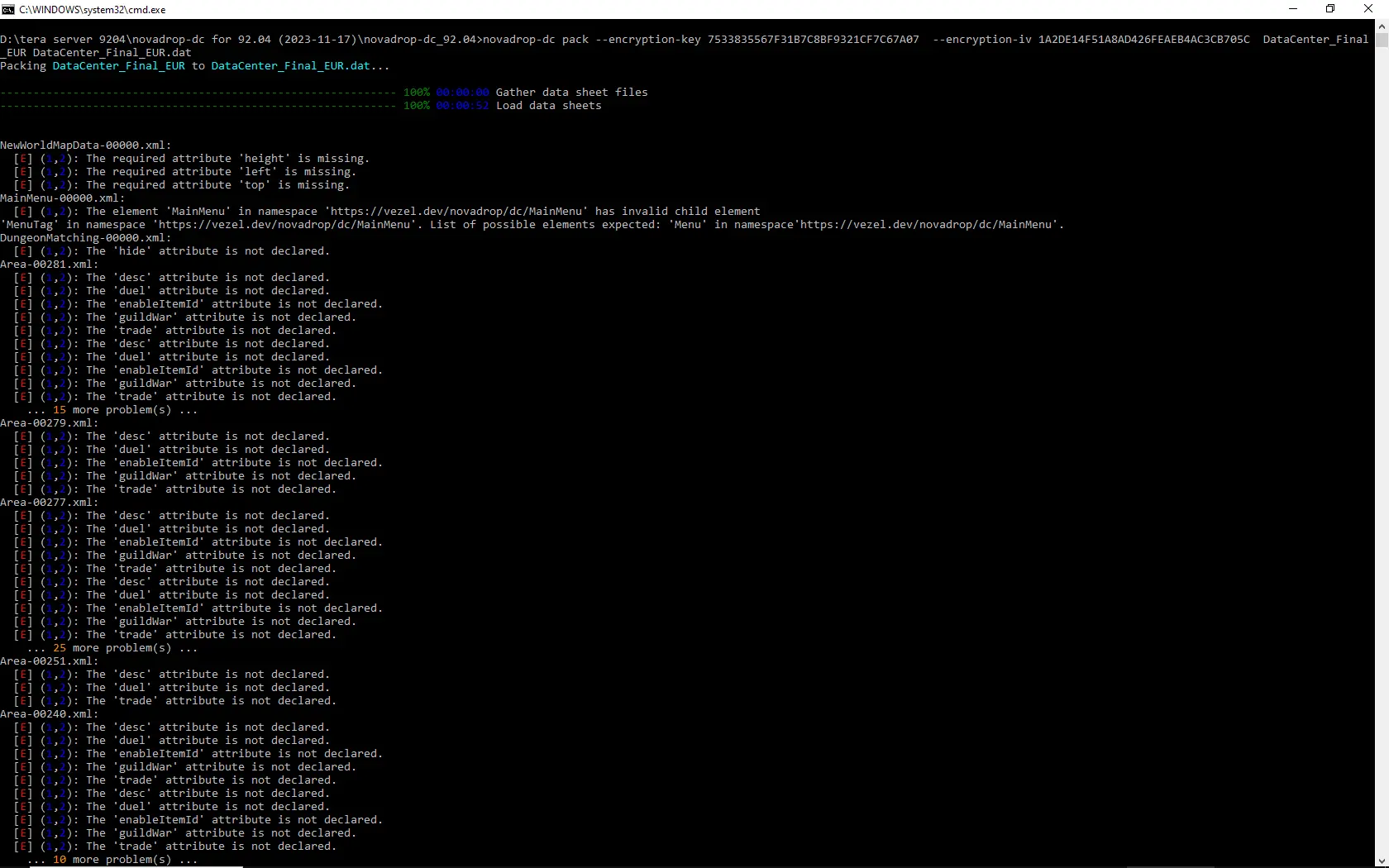The height and width of the screenshot is (868, 1389).
Task: Click the 'Load data sheets' progress line
Action: tap(301, 106)
